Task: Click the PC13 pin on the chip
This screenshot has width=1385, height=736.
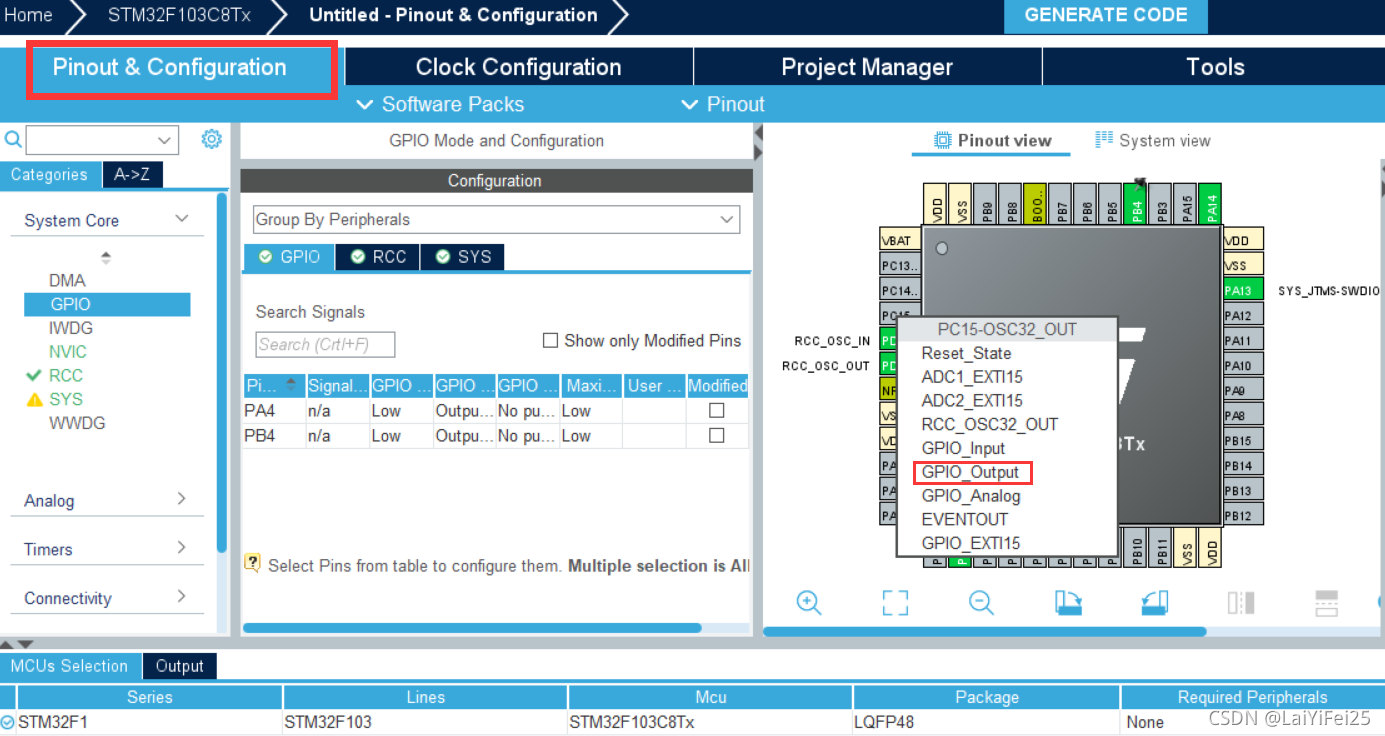Action: tap(899, 266)
